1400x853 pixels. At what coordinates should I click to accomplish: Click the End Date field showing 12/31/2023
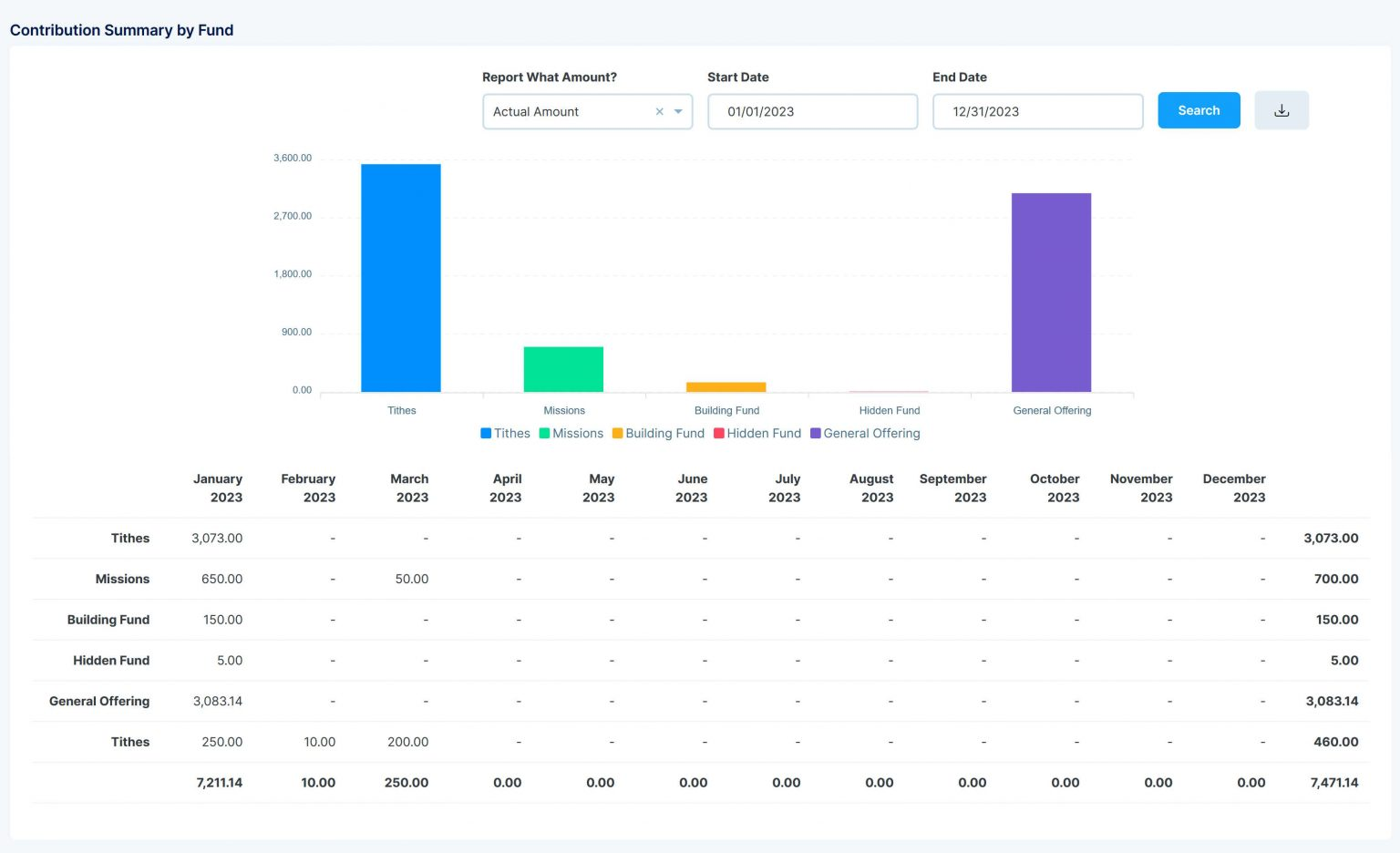coord(1037,112)
